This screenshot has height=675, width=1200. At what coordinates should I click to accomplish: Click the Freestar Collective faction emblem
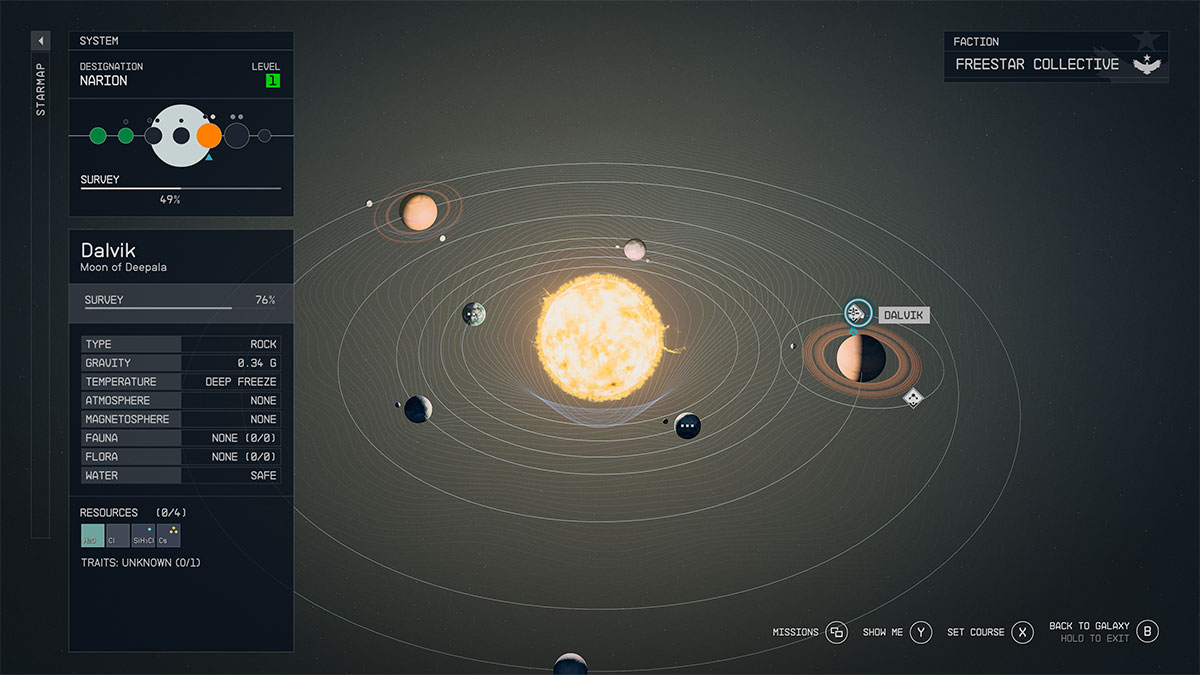click(x=1146, y=63)
